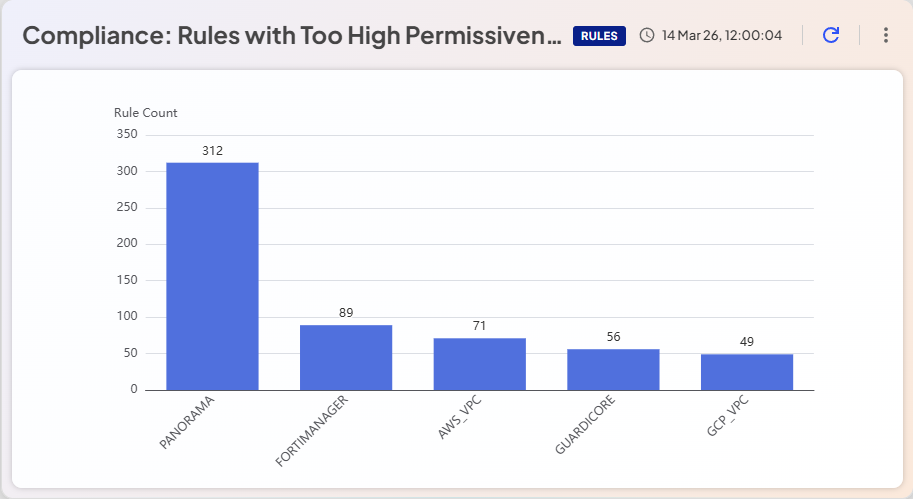The image size is (913, 499).
Task: Select the FORTIMANAGER bar
Action: coord(346,357)
